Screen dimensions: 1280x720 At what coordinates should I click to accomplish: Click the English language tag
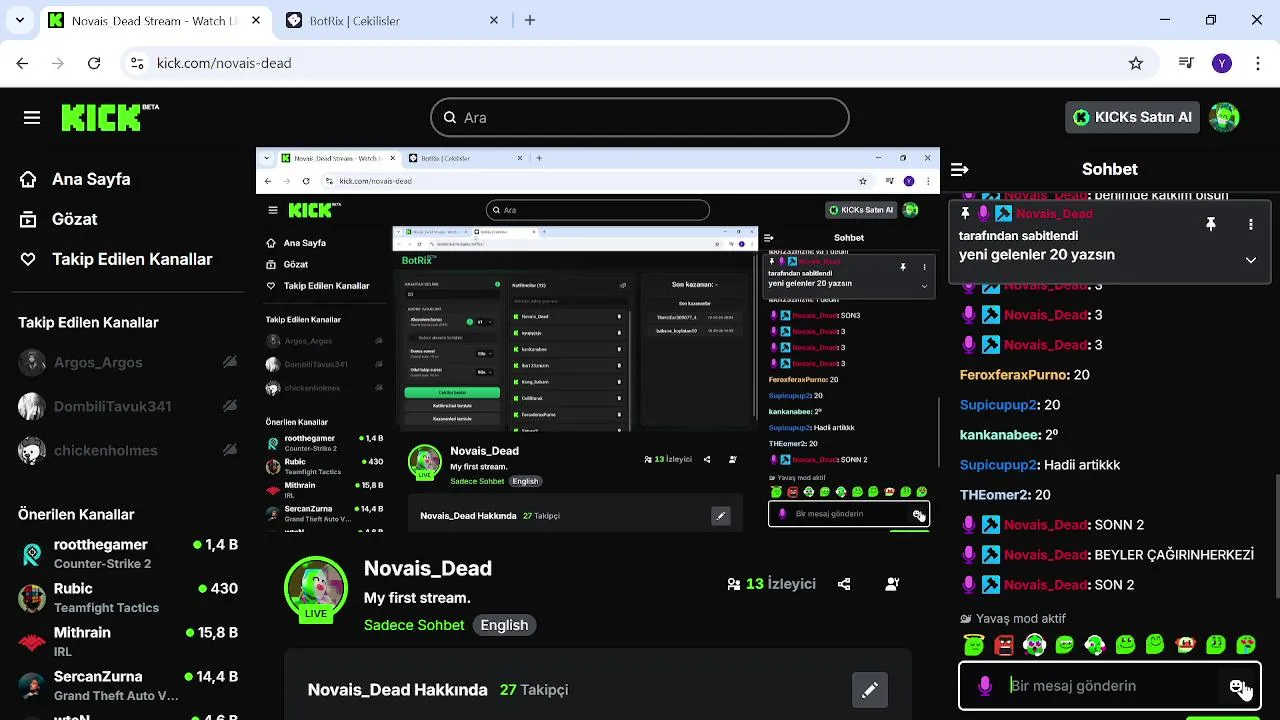coord(504,625)
